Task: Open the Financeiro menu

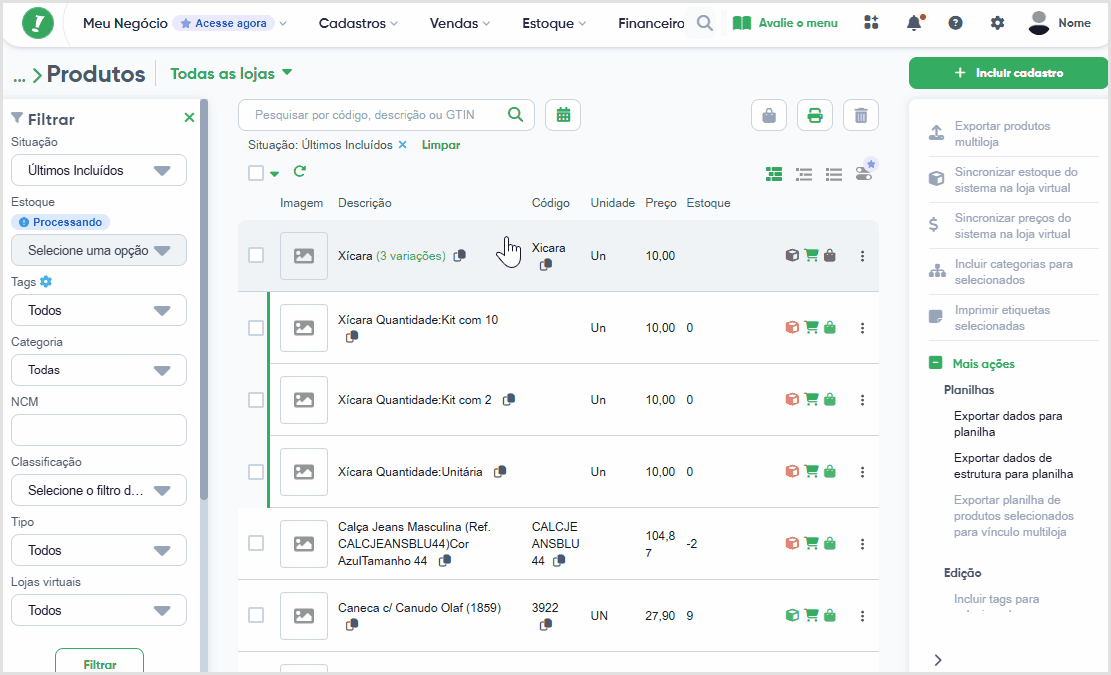Action: (651, 23)
